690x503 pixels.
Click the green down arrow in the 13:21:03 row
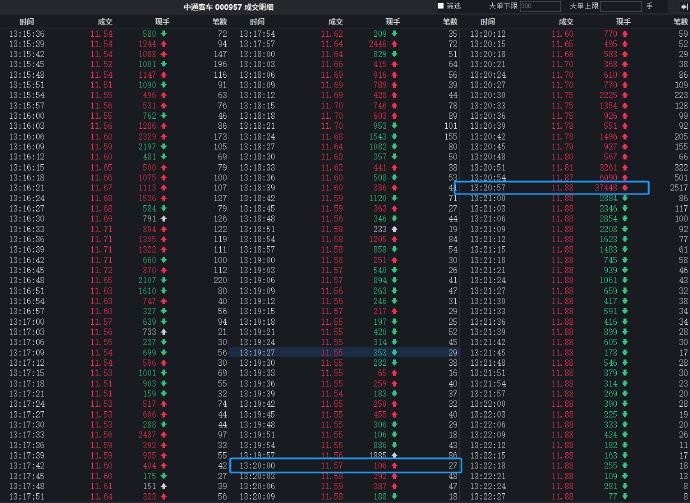[625, 209]
